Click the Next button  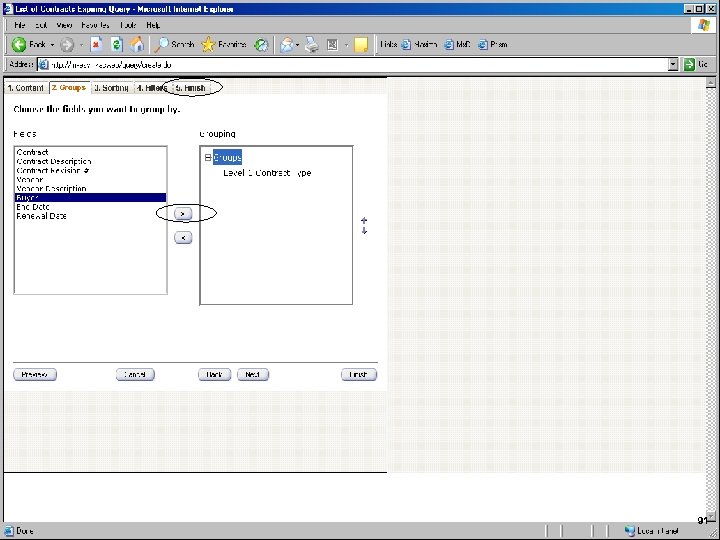(x=253, y=375)
